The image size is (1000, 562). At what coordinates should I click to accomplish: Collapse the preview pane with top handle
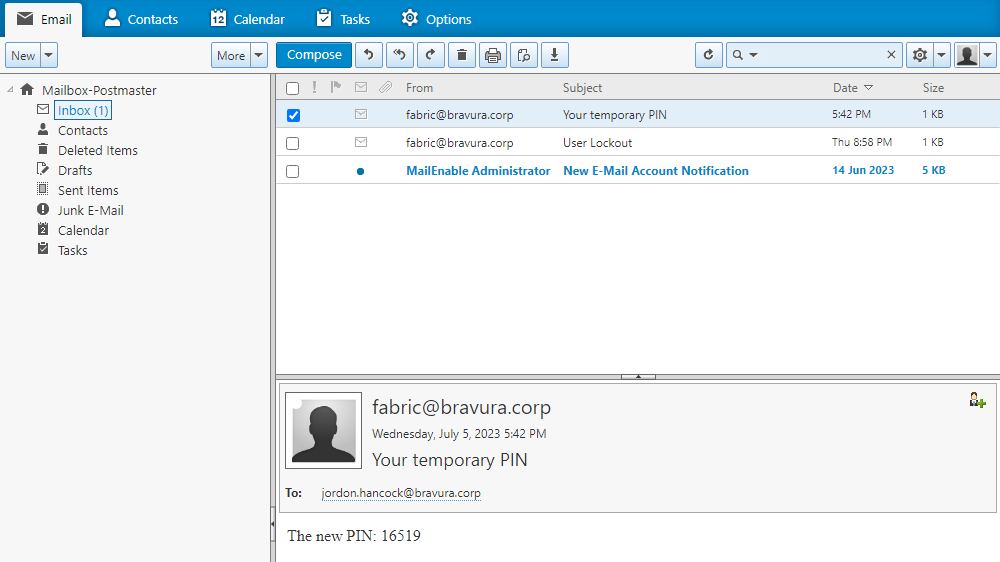pyautogui.click(x=638, y=376)
